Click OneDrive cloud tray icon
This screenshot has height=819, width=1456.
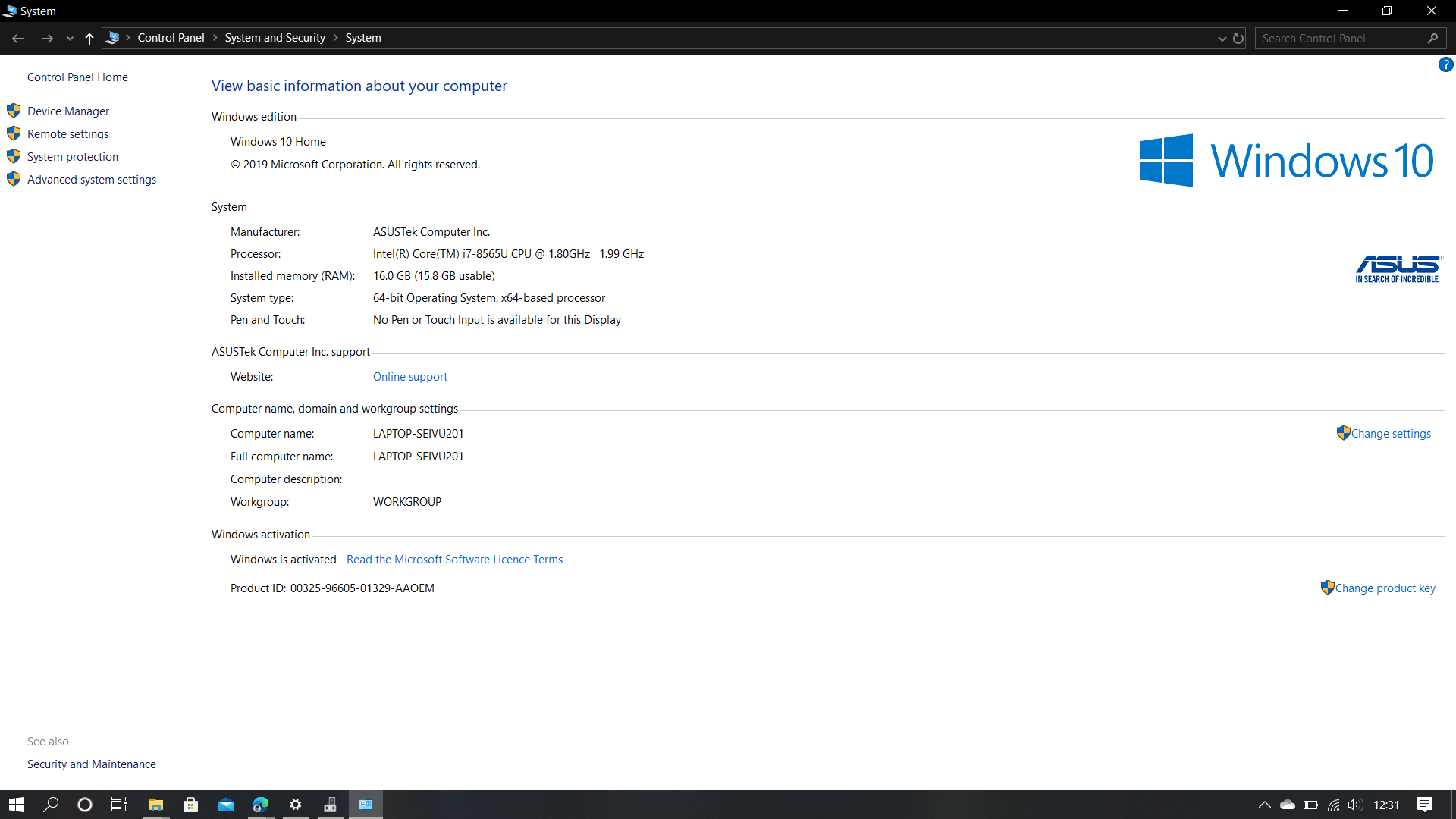1288,805
